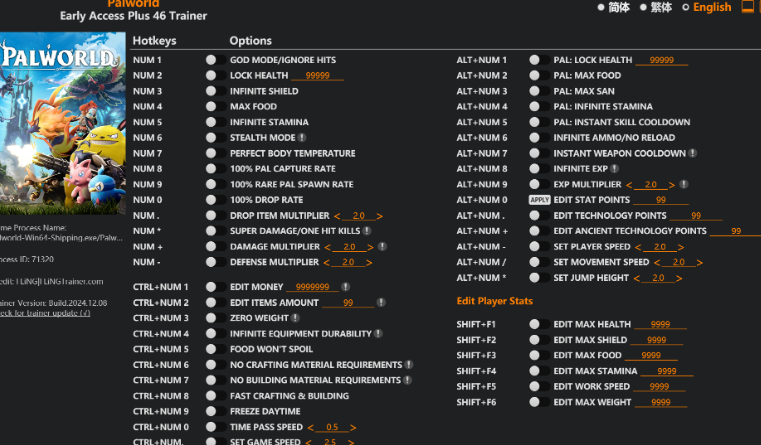Click Palworld game cover thumbnail
The width and height of the screenshot is (761, 445).
(x=63, y=123)
